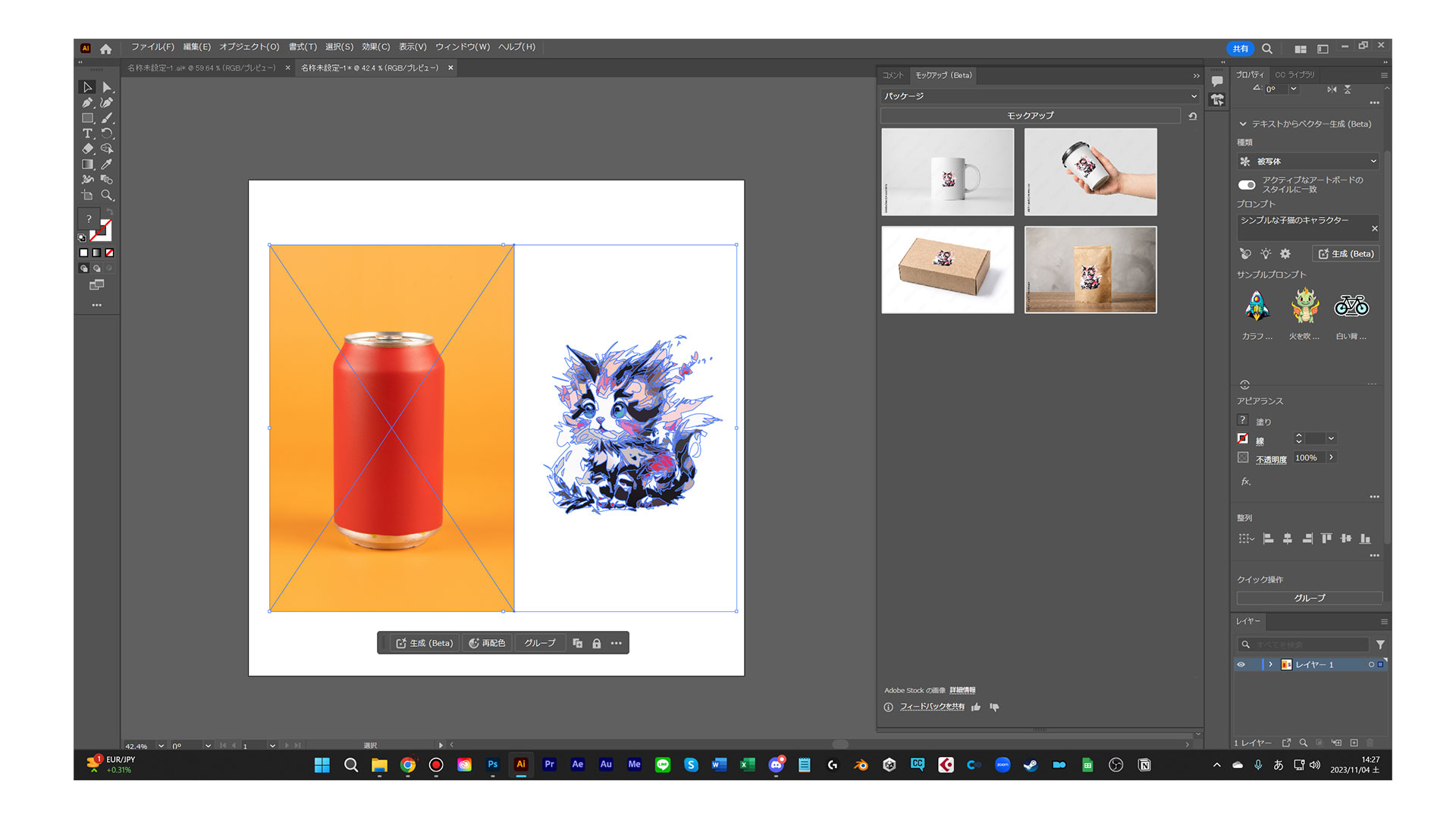Select the coffee cup mockup thumbnail
This screenshot has width=1456, height=819.
click(x=1090, y=171)
